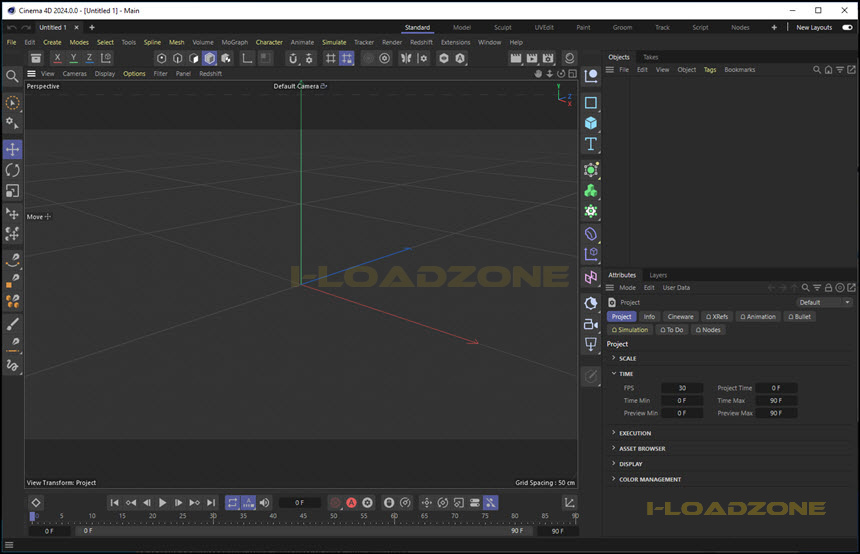This screenshot has width=860, height=554.
Task: Open viewport hamburger menu
Action: click(x=31, y=74)
